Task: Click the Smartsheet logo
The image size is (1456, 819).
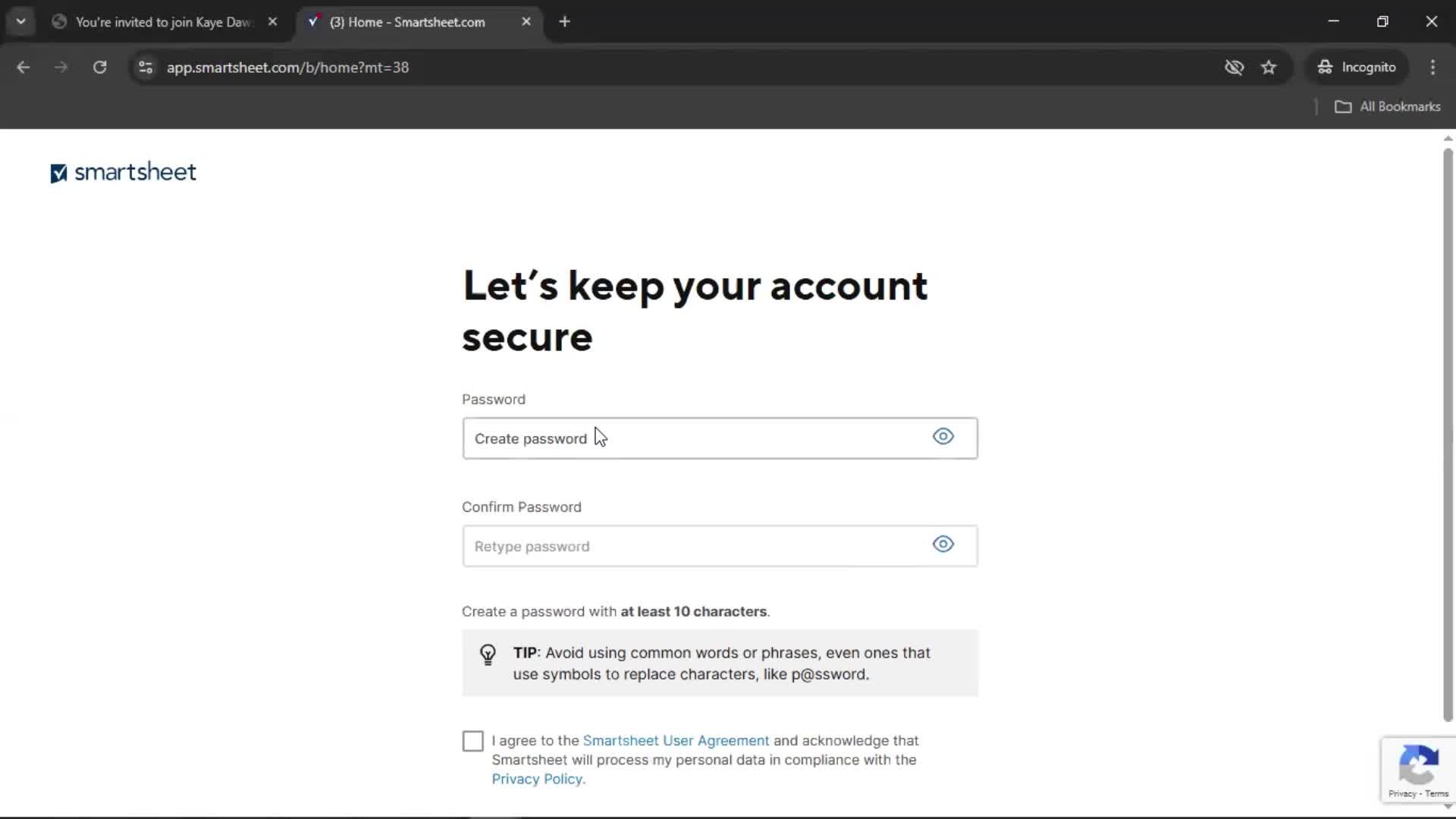Action: coord(123,173)
